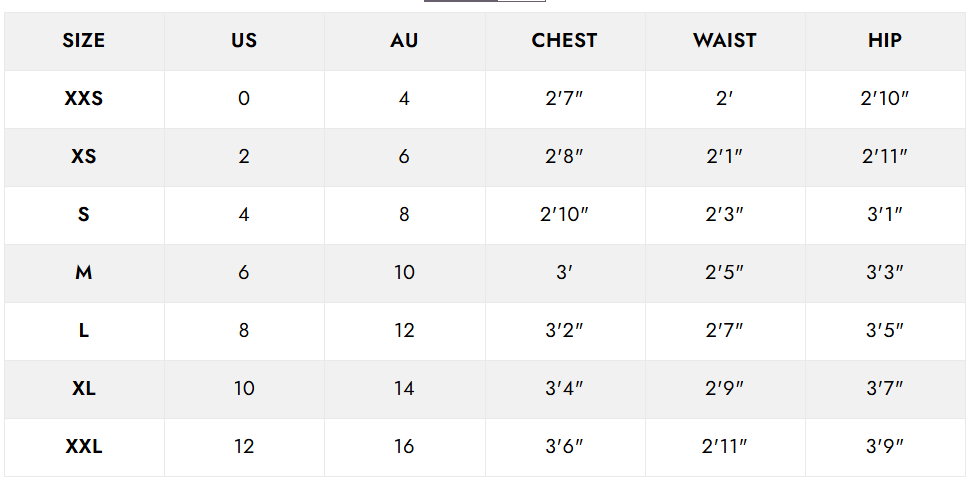Select the XXL size row label
Viewport: 970px width, 481px height.
tap(84, 447)
